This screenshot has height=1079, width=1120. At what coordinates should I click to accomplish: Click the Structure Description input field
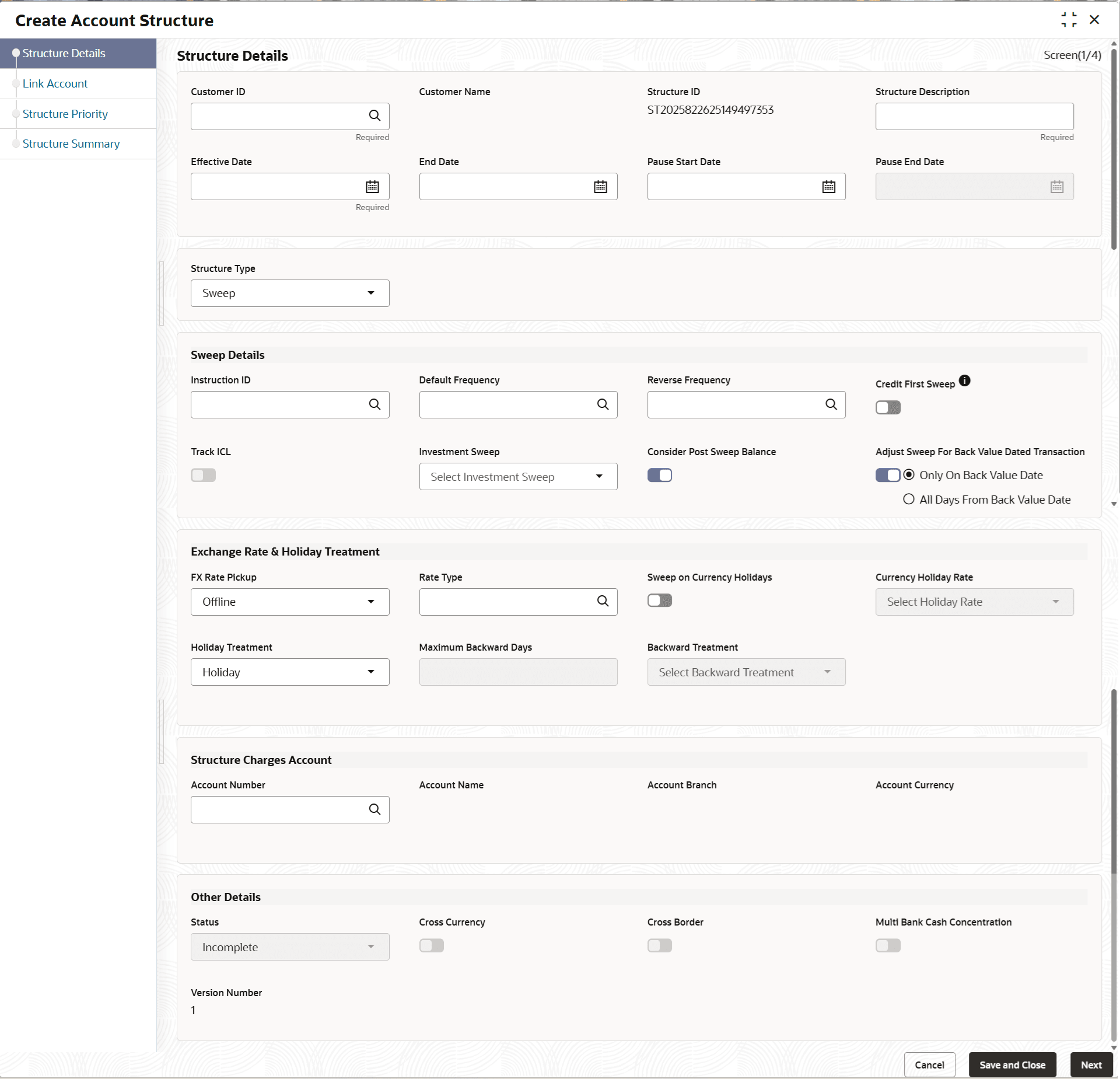974,116
